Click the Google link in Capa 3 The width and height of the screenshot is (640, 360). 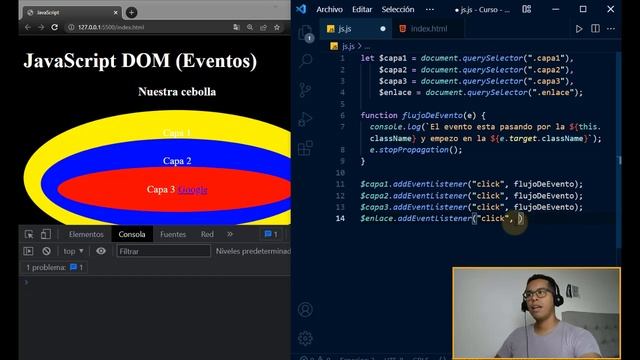tap(192, 189)
